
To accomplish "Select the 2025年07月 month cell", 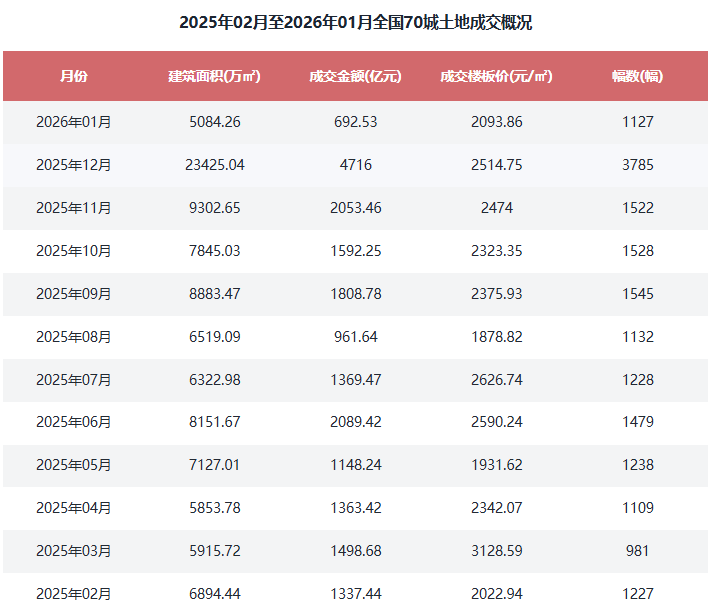I will pos(73,380).
